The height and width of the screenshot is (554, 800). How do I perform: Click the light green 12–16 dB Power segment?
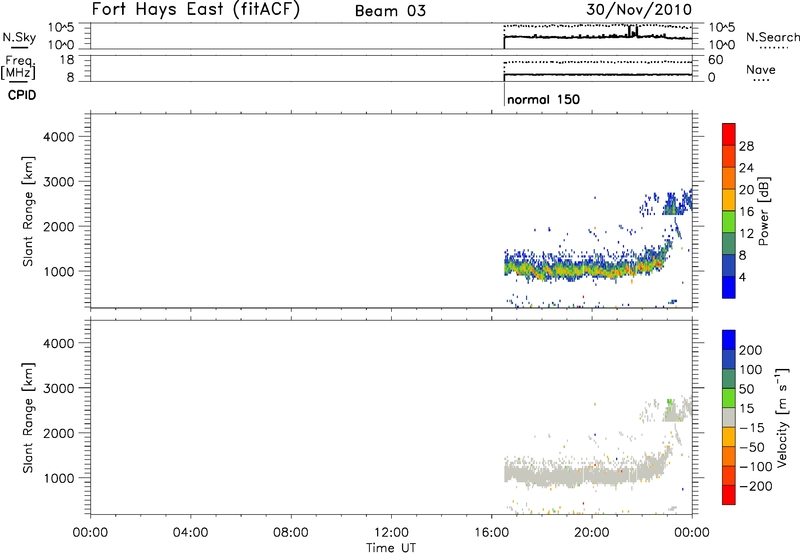[x=729, y=222]
